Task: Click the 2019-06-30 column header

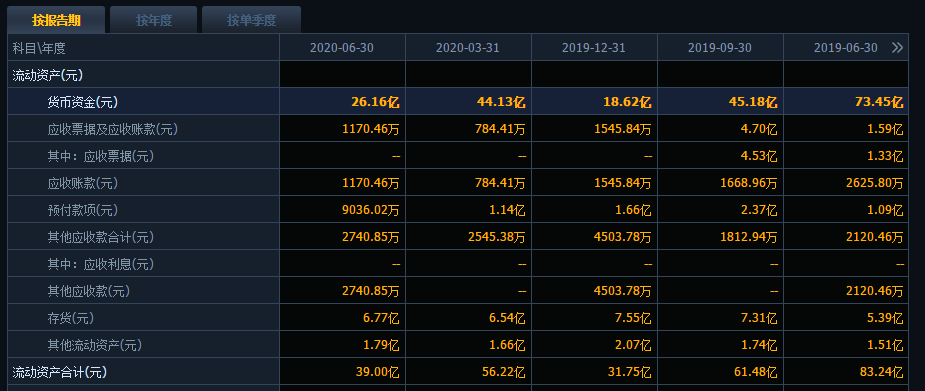Action: (845, 48)
